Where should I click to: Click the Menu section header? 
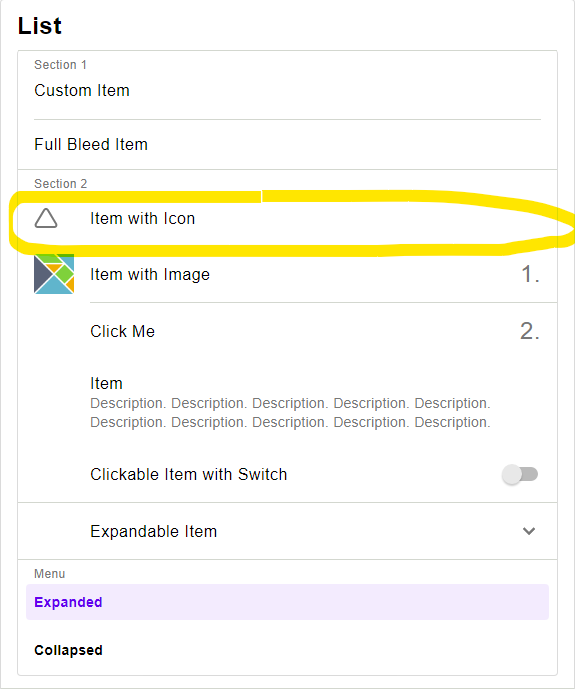click(x=50, y=574)
